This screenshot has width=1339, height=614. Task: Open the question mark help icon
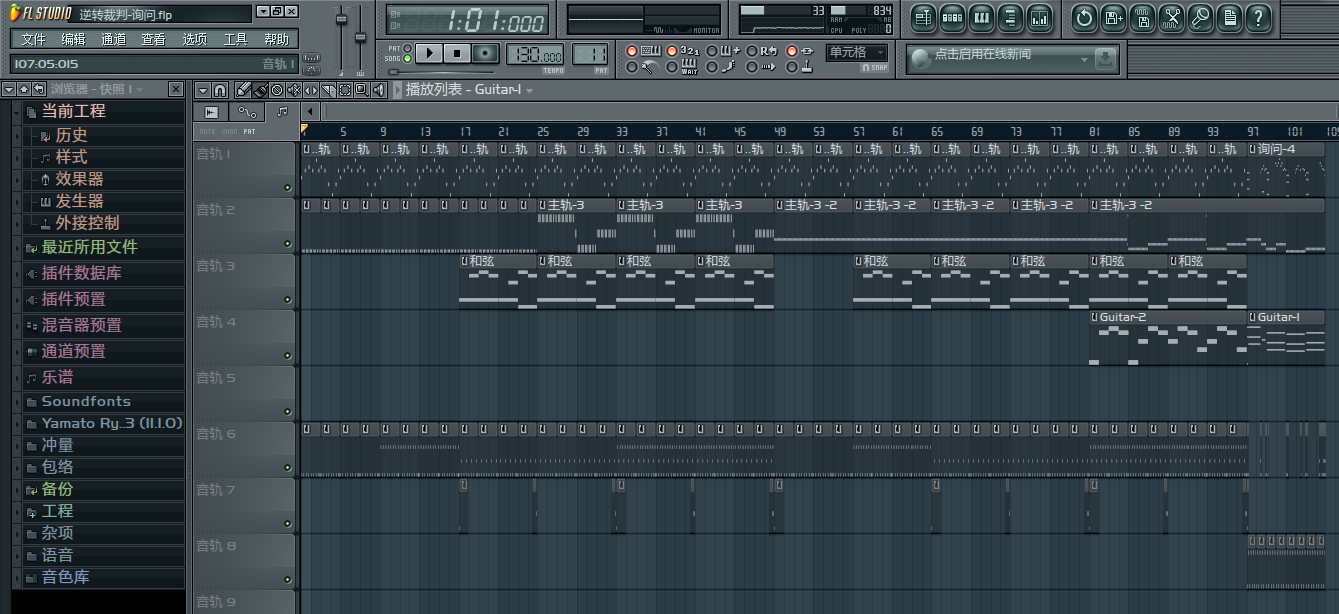(x=1258, y=17)
